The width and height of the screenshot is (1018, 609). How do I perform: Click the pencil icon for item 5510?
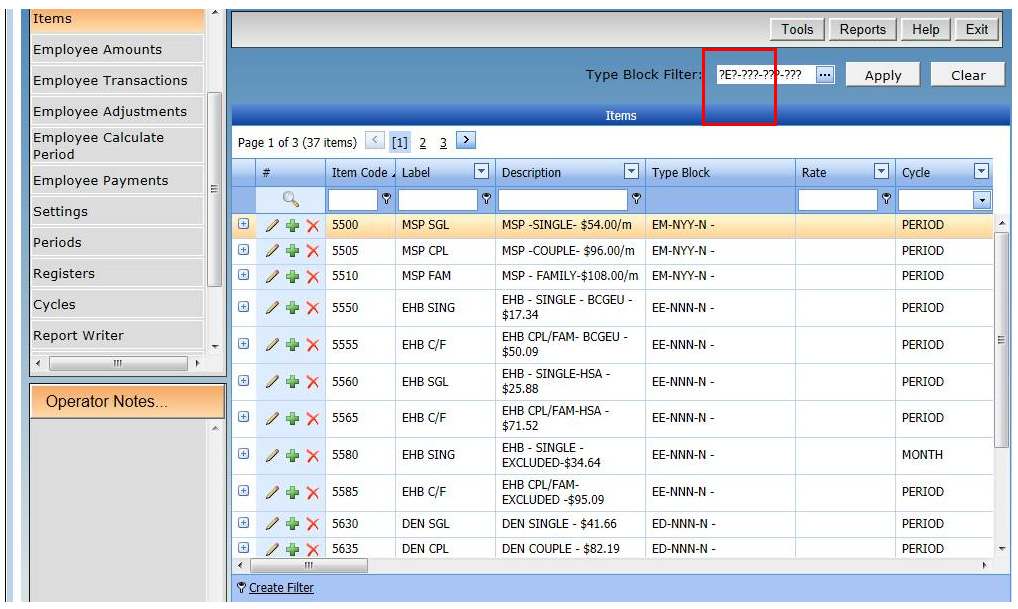tap(272, 277)
